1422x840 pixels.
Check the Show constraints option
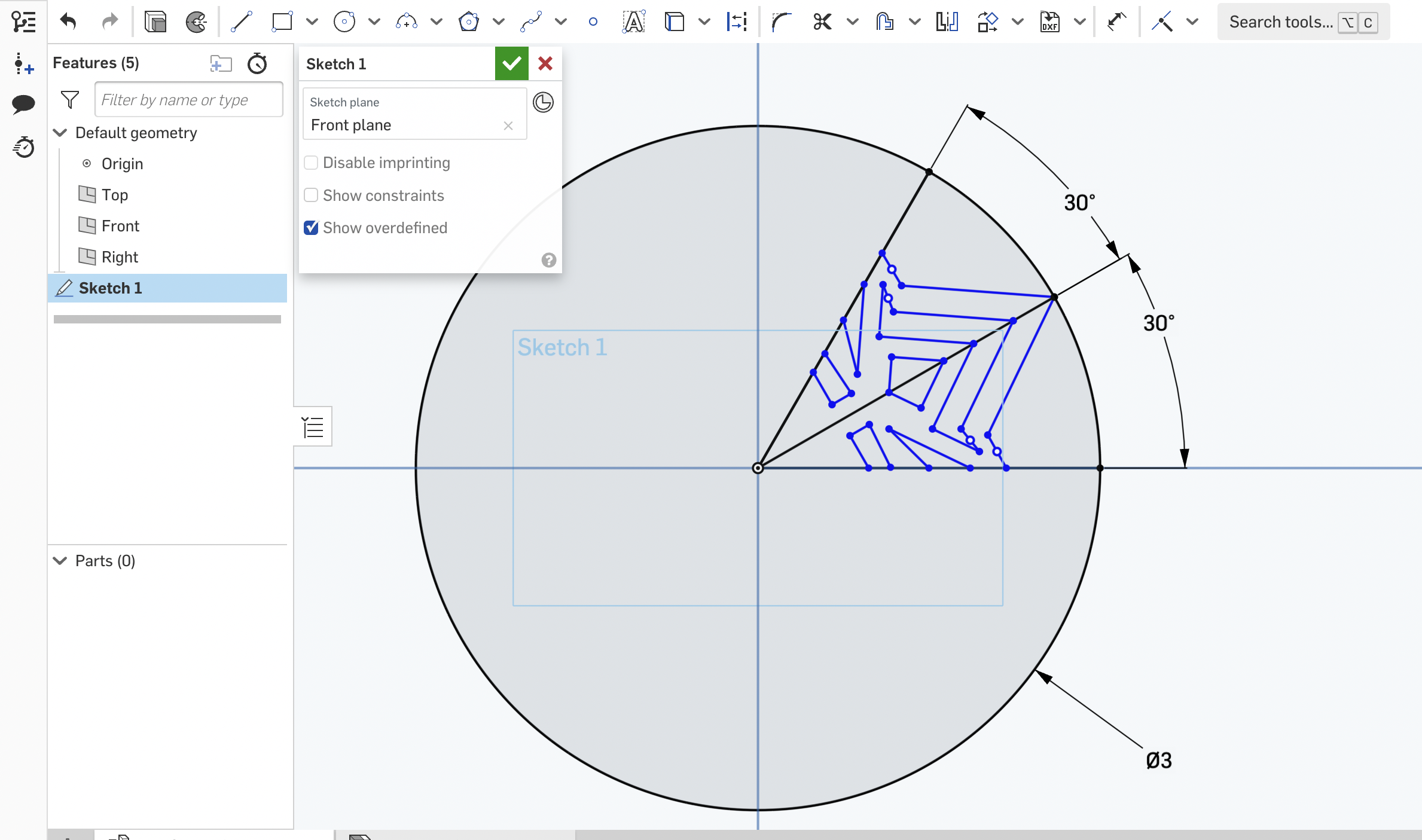click(311, 196)
